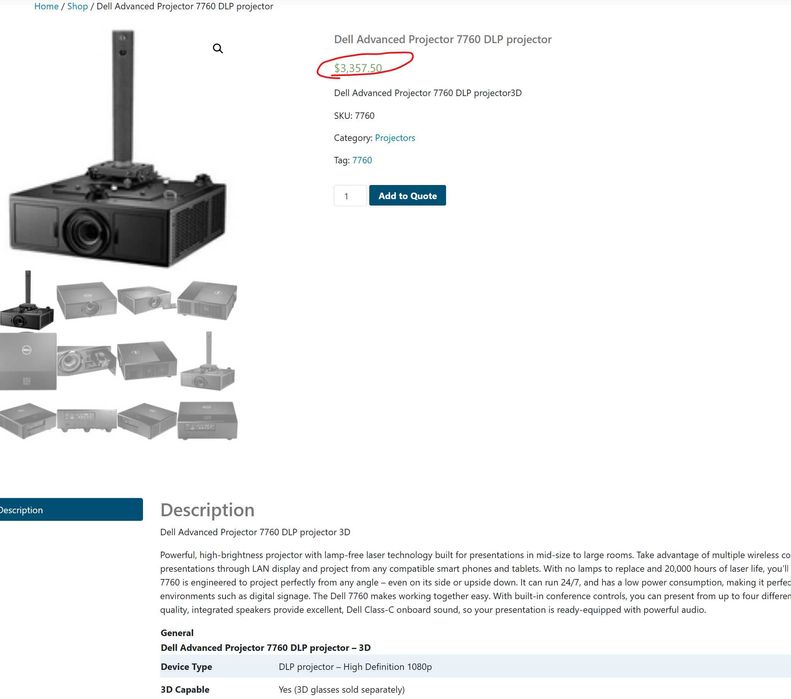The height and width of the screenshot is (699, 791).
Task: Open the 7760 tag link
Action: tap(362, 160)
